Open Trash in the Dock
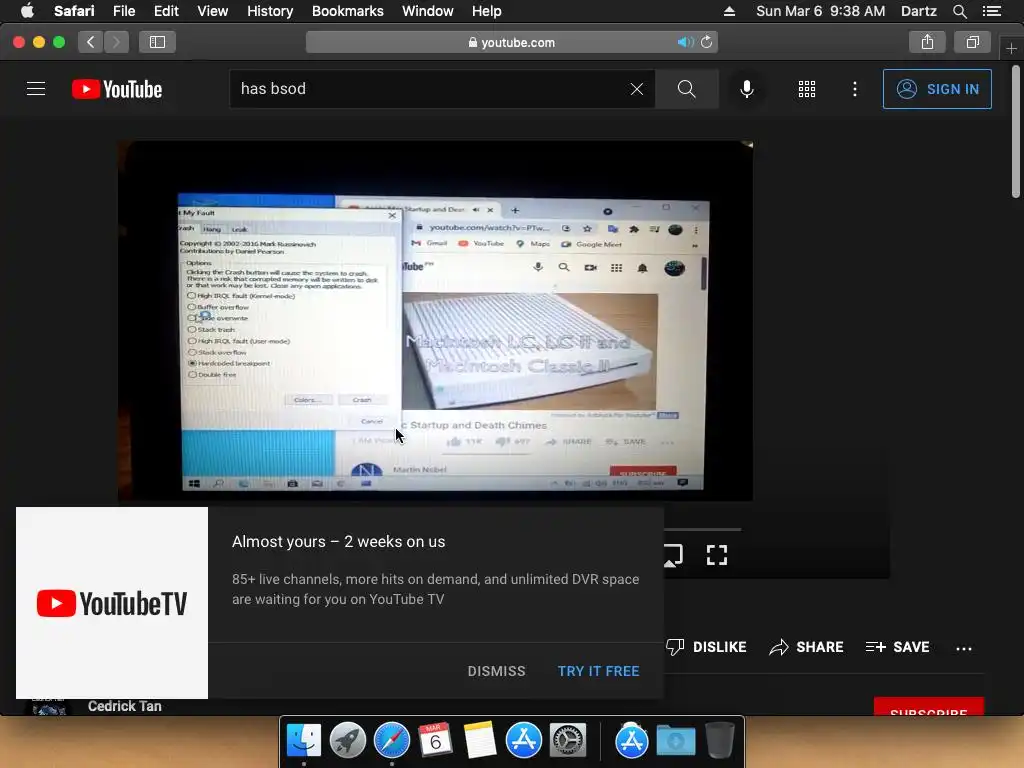 pyautogui.click(x=719, y=741)
